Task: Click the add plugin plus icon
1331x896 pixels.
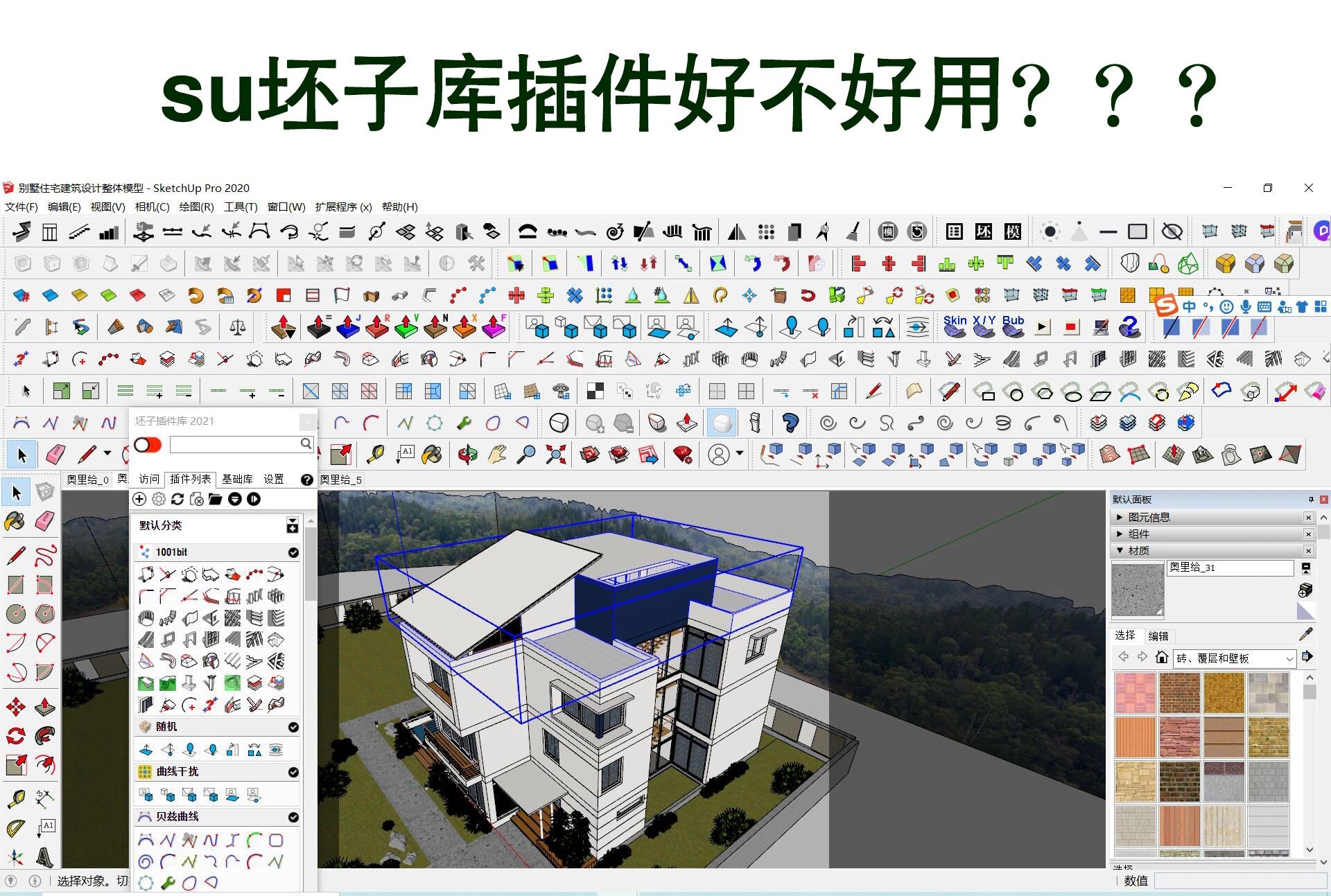Action: [139, 499]
